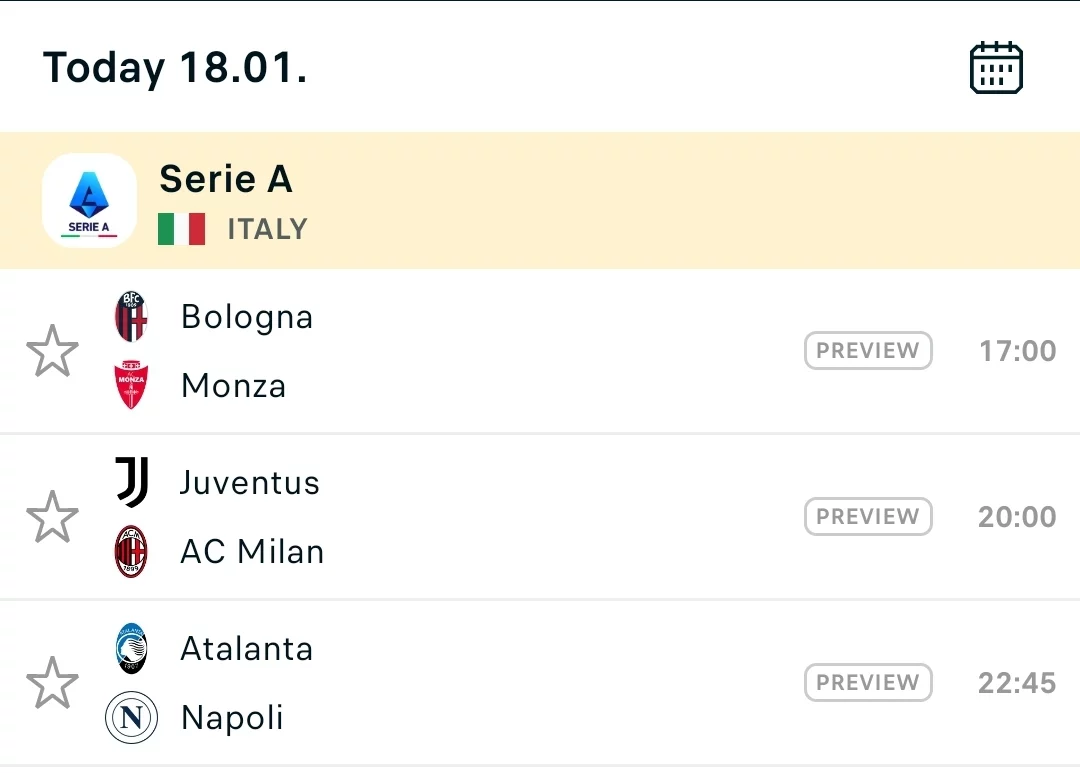Viewport: 1080px width, 773px height.
Task: Tap the Napoli club crest
Action: 131,717
